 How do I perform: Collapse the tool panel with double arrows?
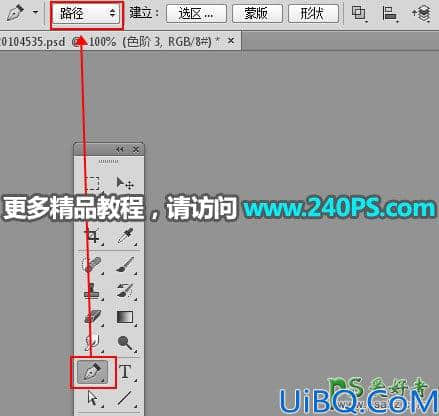coord(120,149)
